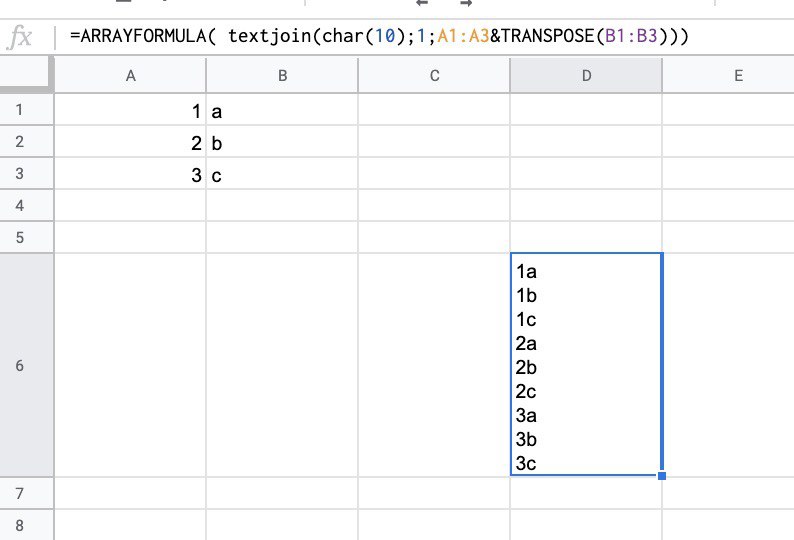
Task: Click cell B2 containing b
Action: 282,141
